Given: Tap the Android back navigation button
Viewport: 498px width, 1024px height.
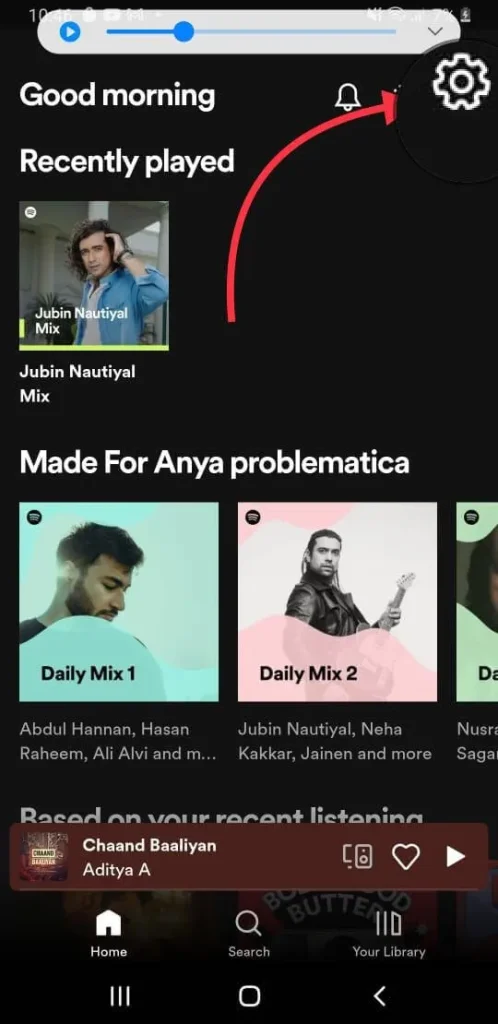Looking at the screenshot, I should tap(379, 996).
